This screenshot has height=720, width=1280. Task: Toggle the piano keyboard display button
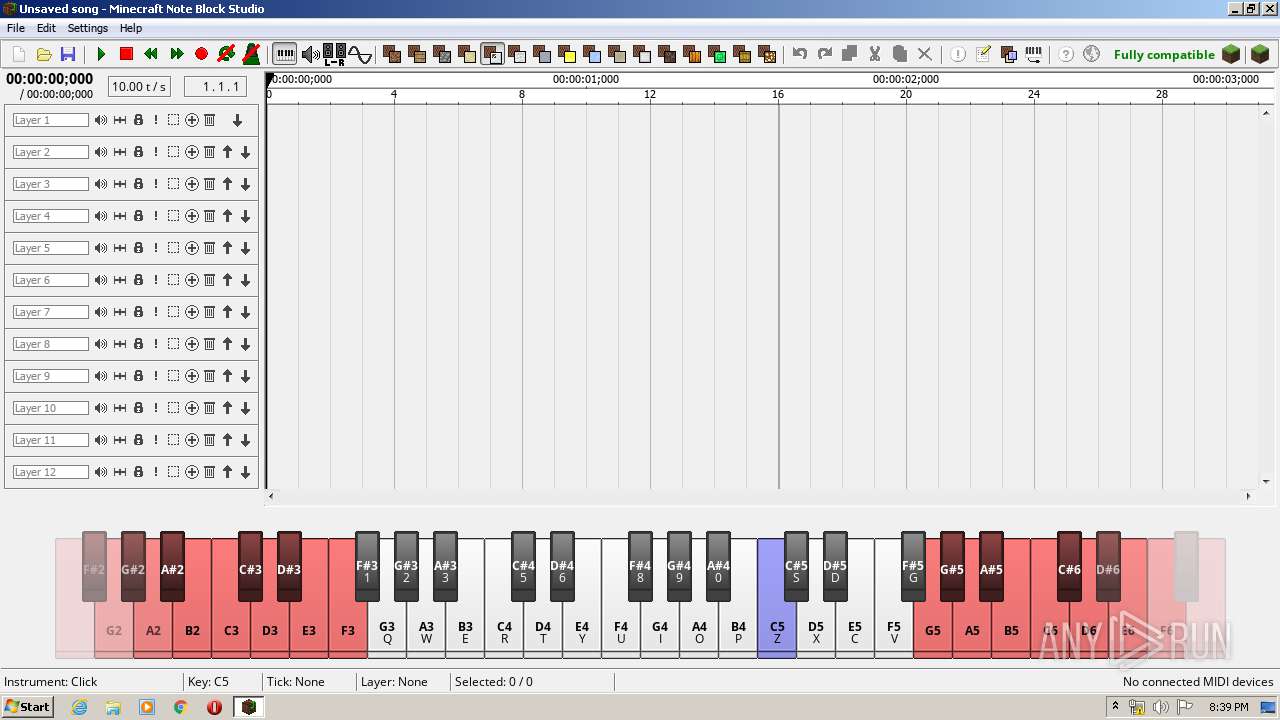point(285,54)
